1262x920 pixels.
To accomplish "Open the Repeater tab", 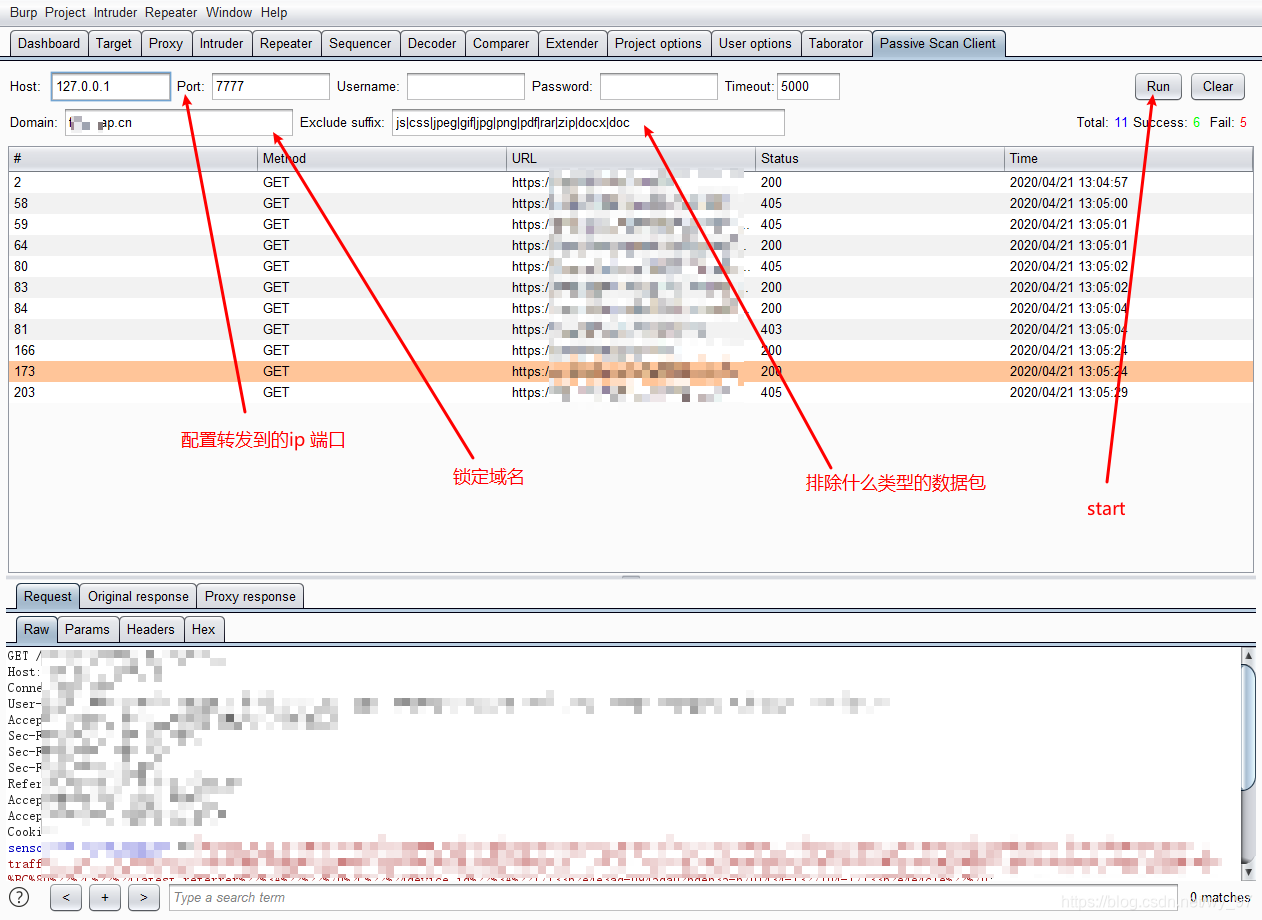I will pos(286,43).
